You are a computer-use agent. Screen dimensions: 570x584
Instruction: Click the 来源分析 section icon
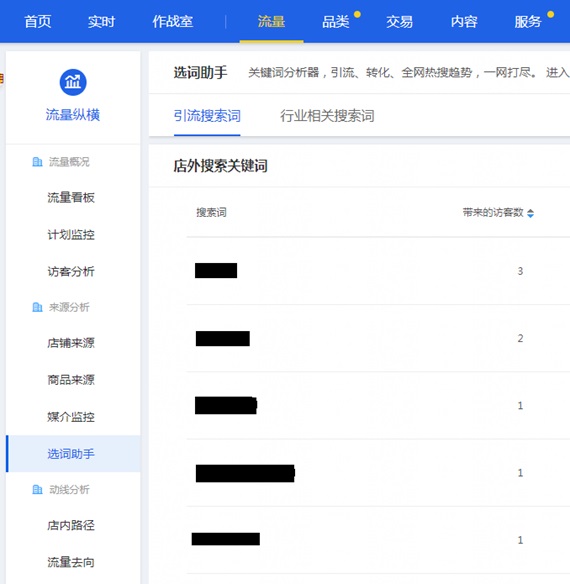(x=37, y=307)
